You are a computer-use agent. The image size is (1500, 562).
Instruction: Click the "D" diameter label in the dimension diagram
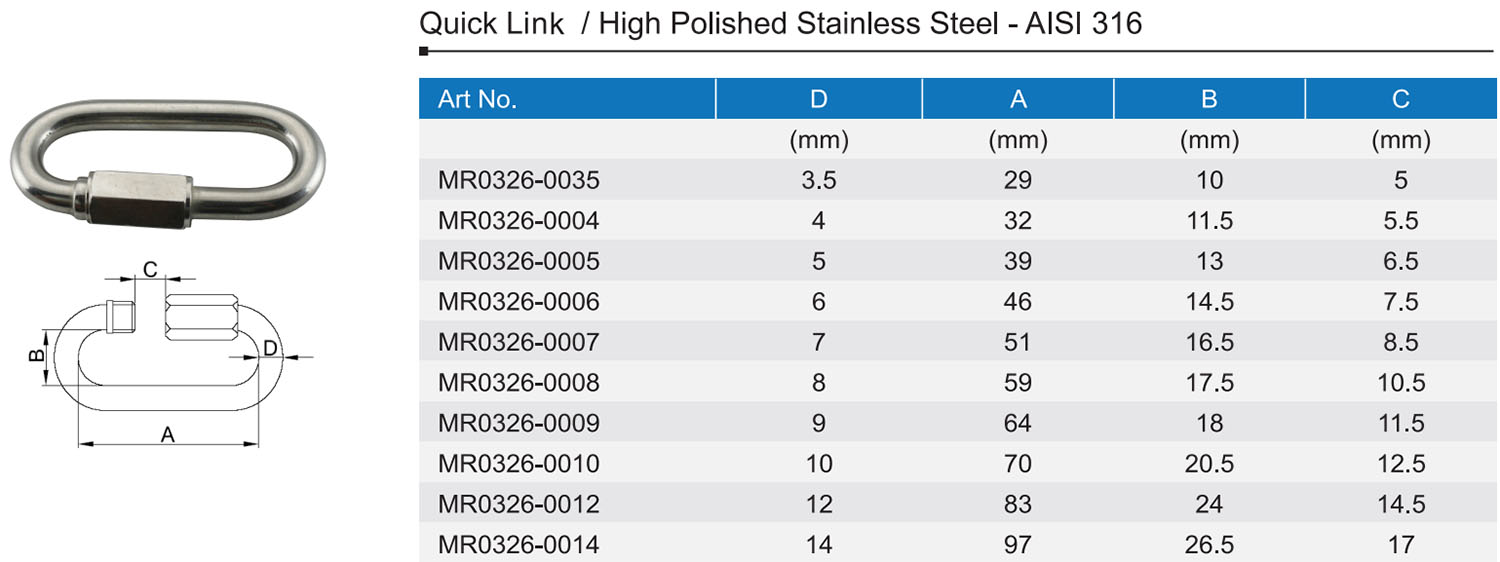(269, 348)
